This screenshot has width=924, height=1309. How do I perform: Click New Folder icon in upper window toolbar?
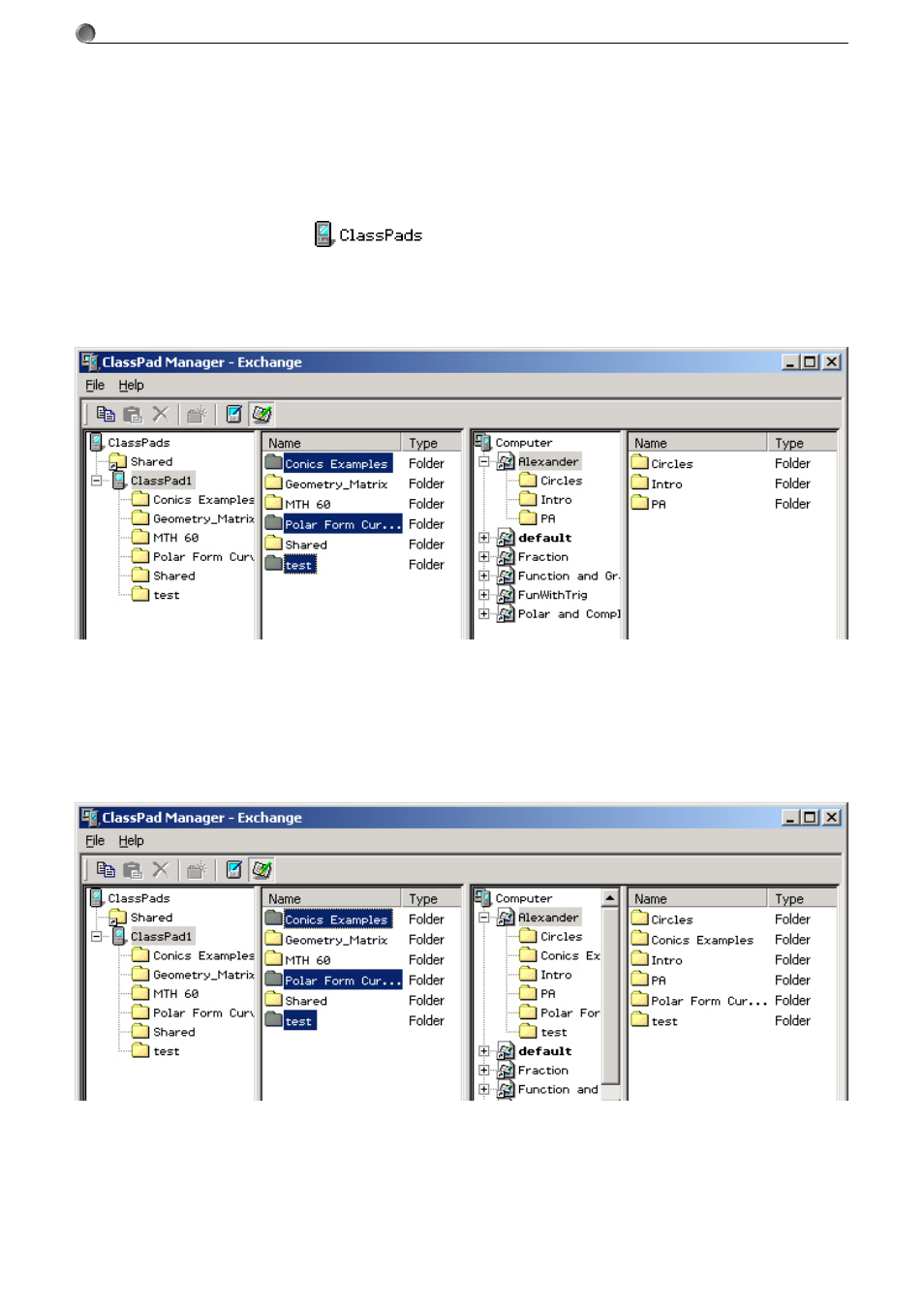197,415
